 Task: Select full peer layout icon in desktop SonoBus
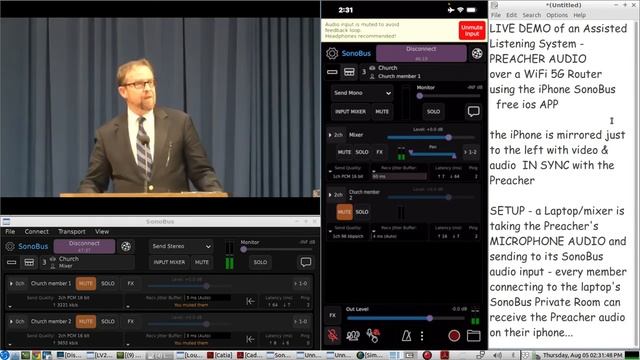tap(29, 262)
